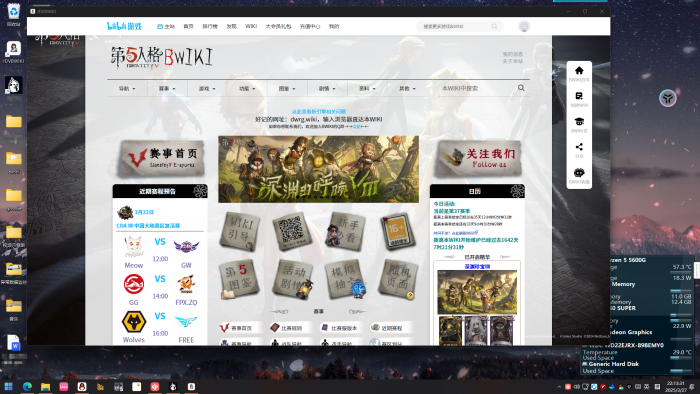Screen dimensions: 700x394
Task: Expand the 游戏 dropdown menu
Action: tap(207, 88)
